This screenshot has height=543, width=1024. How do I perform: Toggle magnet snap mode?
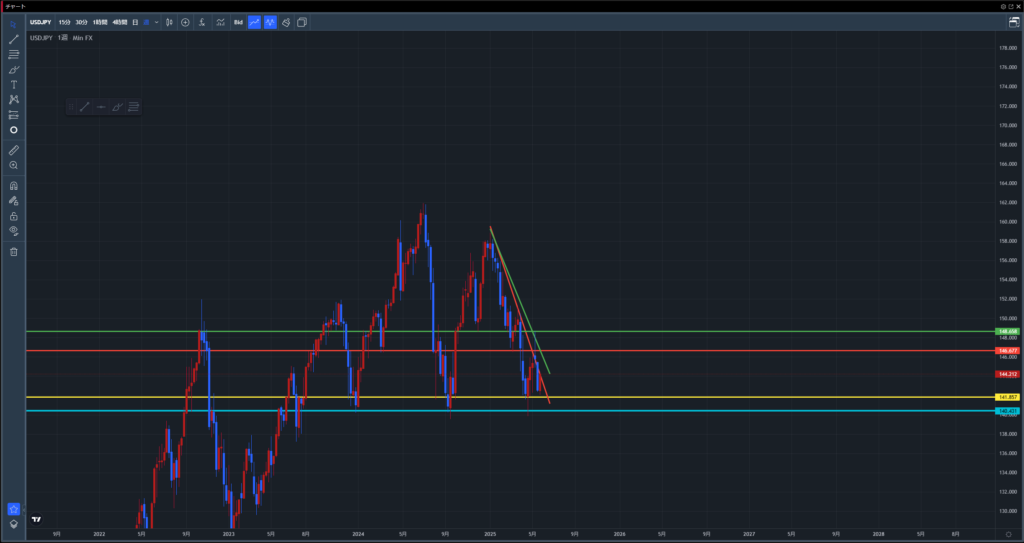tap(13, 186)
